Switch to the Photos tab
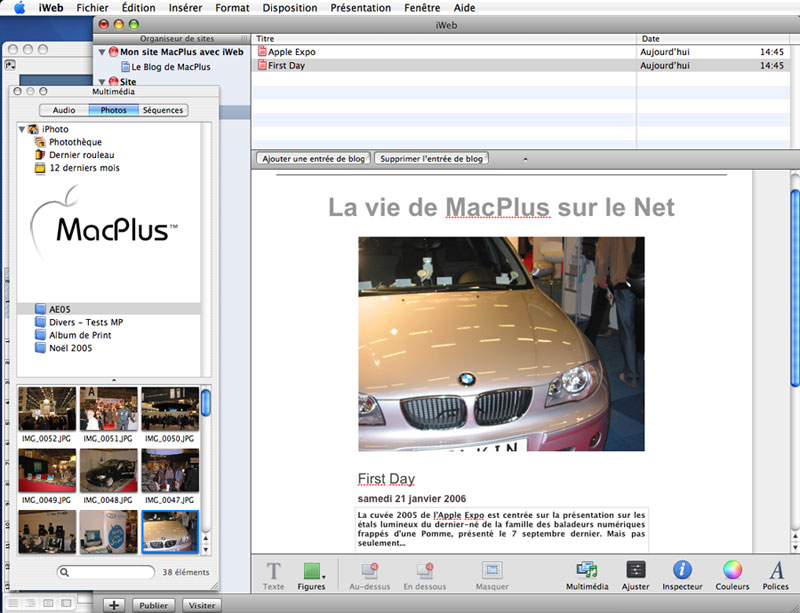This screenshot has width=800, height=613. coord(113,110)
